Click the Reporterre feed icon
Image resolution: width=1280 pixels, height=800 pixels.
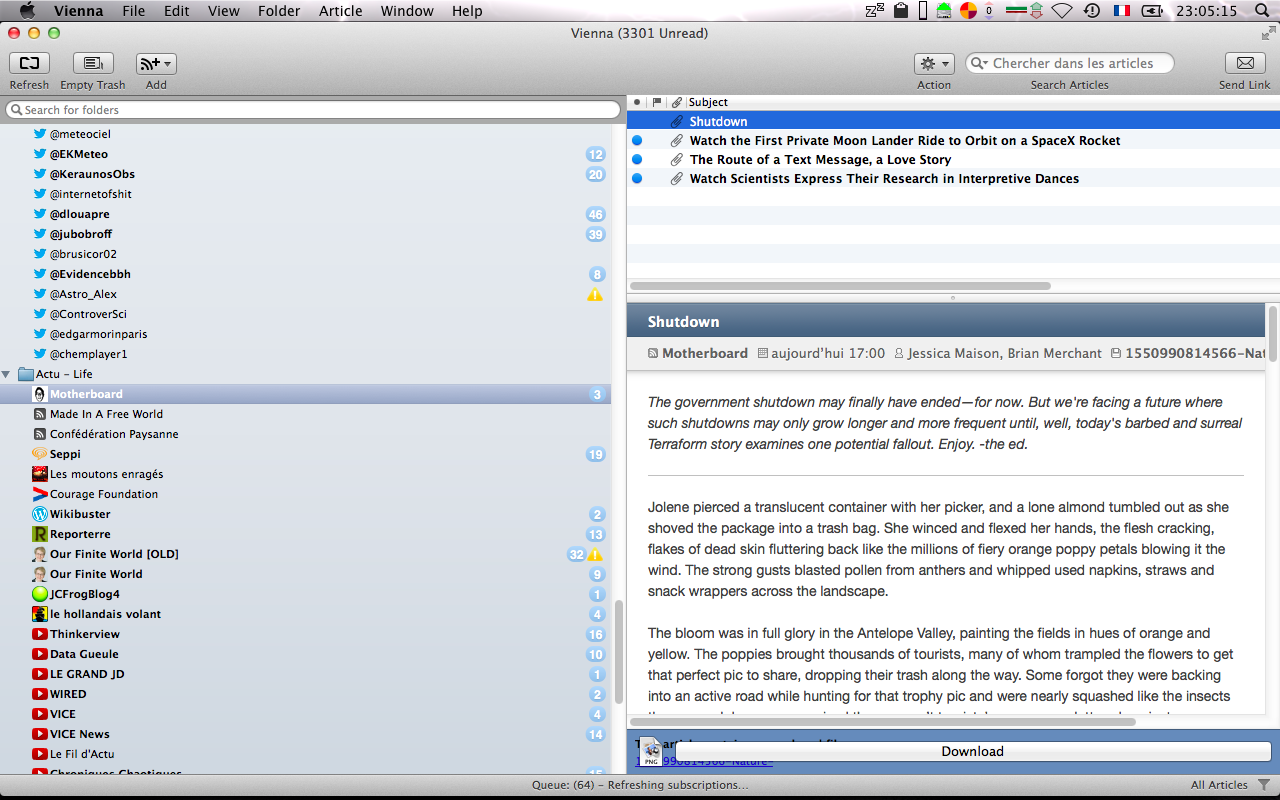(x=40, y=534)
